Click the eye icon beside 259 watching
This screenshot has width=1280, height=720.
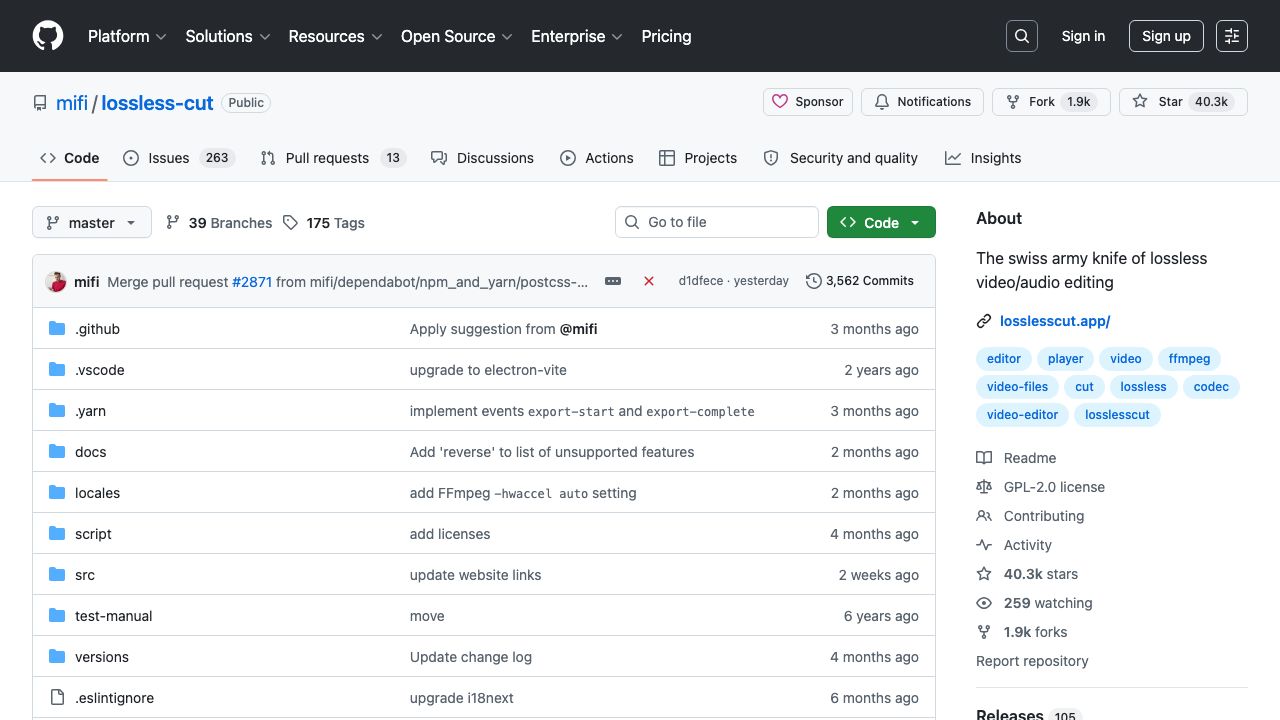coord(984,603)
